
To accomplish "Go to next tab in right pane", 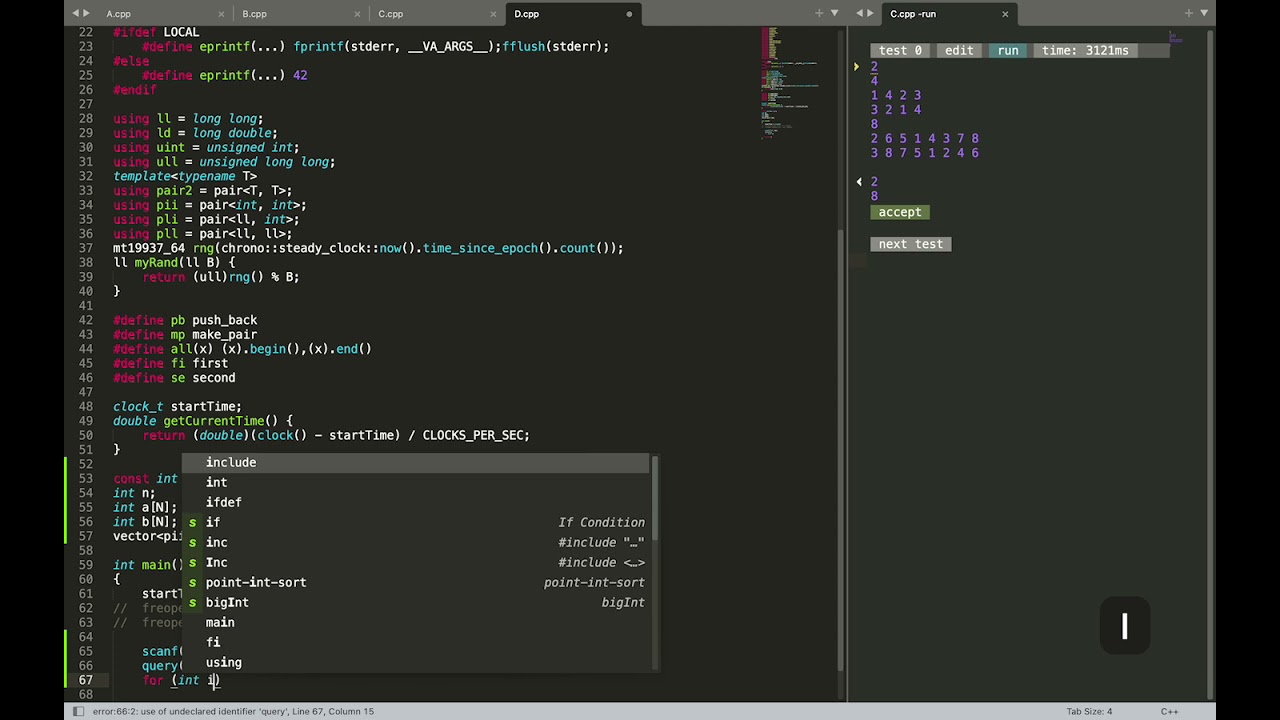I will pyautogui.click(x=870, y=14).
